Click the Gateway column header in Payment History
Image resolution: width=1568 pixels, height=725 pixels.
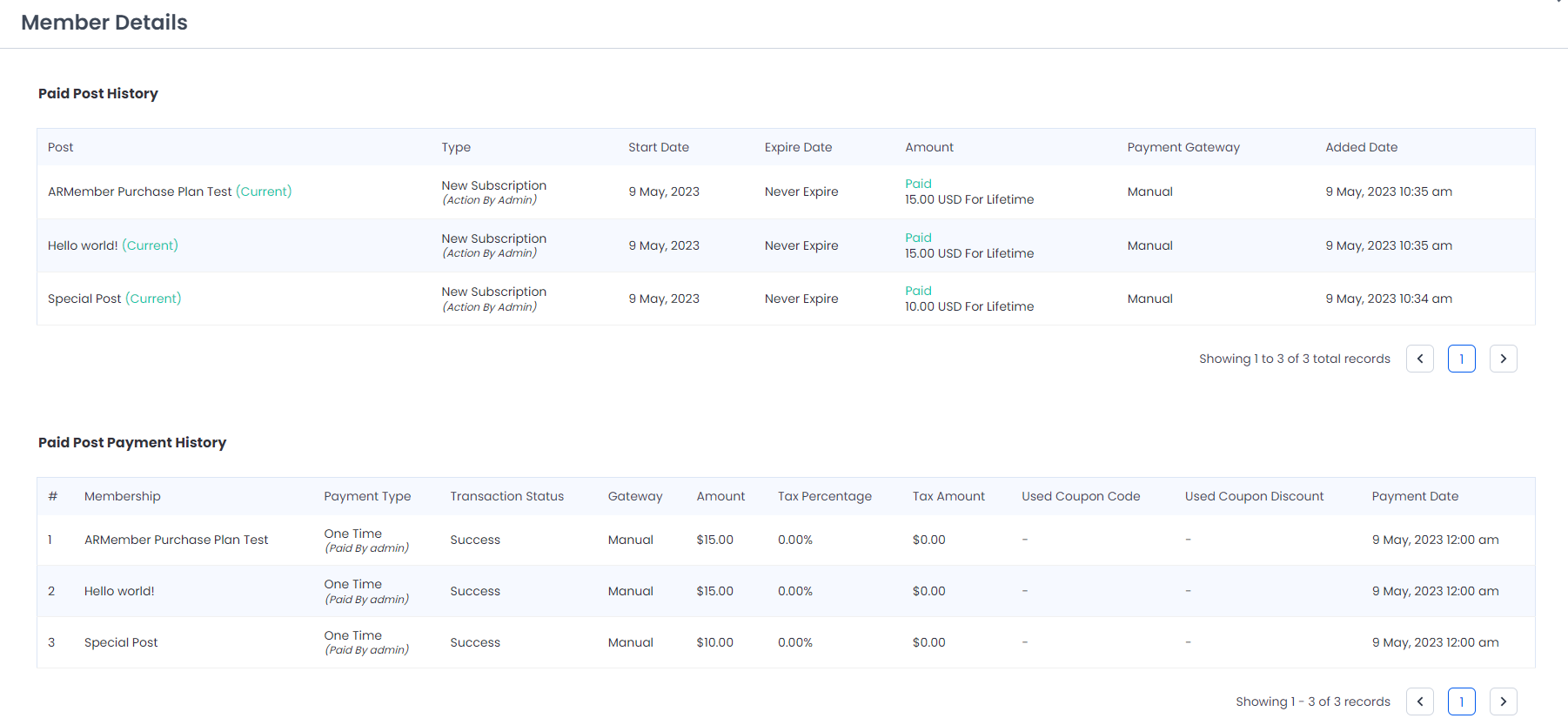tap(635, 497)
